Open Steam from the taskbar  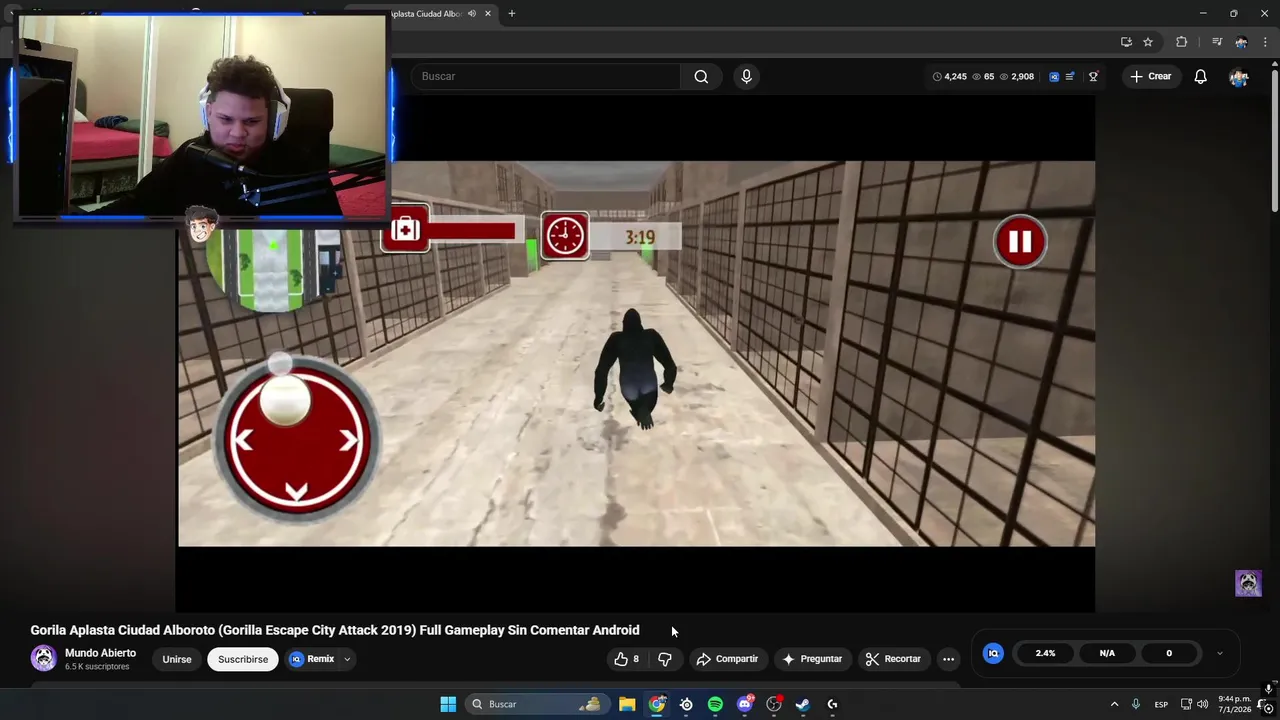[803, 704]
